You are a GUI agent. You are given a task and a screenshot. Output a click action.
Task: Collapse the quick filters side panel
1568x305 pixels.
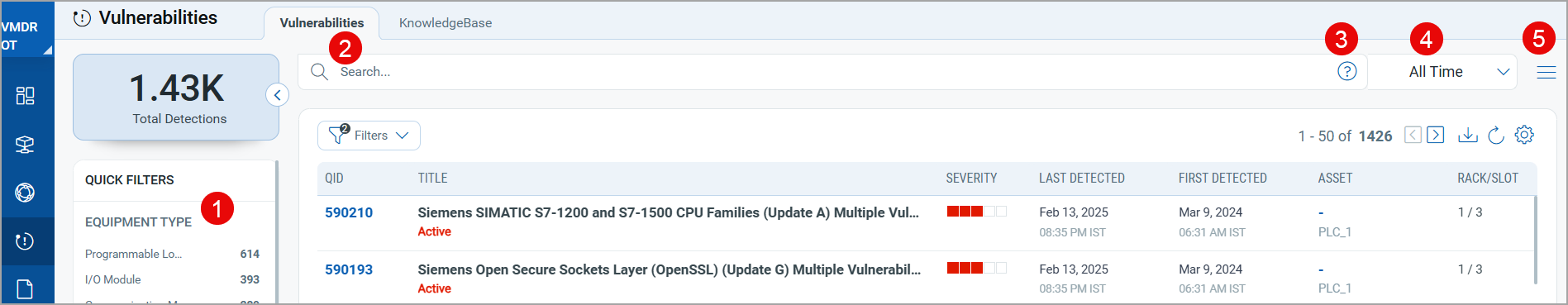[278, 95]
